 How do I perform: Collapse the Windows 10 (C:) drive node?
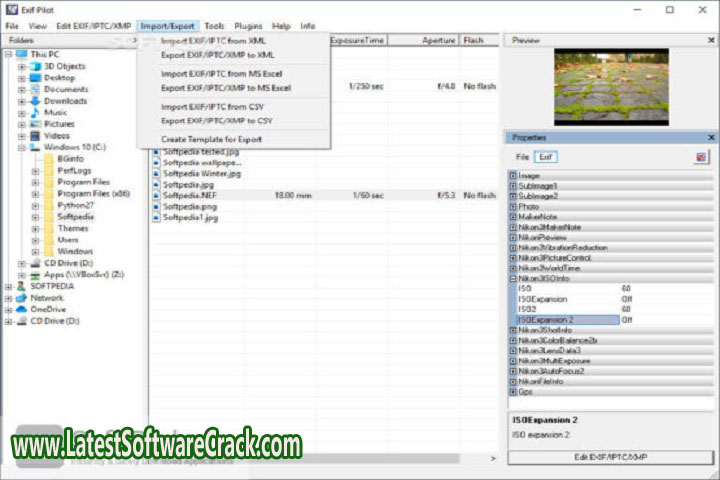click(22, 147)
